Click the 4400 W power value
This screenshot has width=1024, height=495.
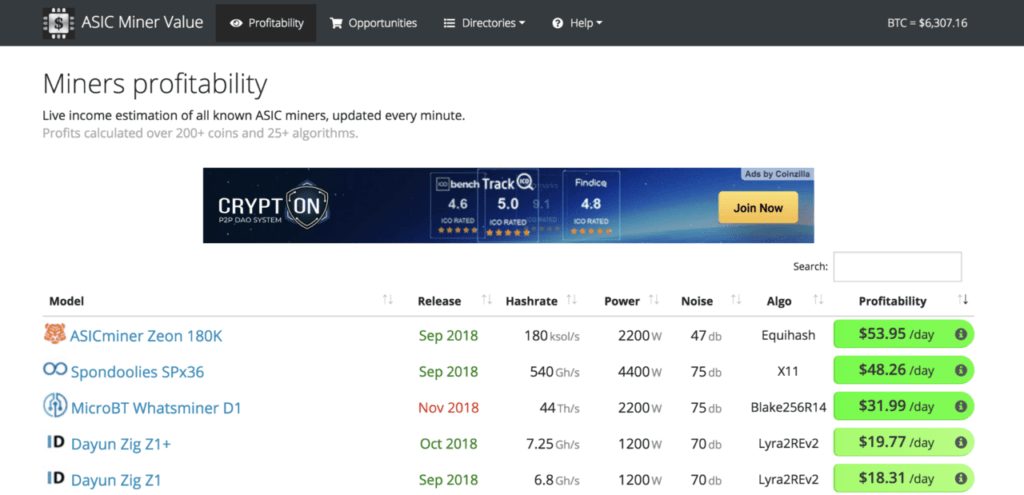pyautogui.click(x=640, y=372)
